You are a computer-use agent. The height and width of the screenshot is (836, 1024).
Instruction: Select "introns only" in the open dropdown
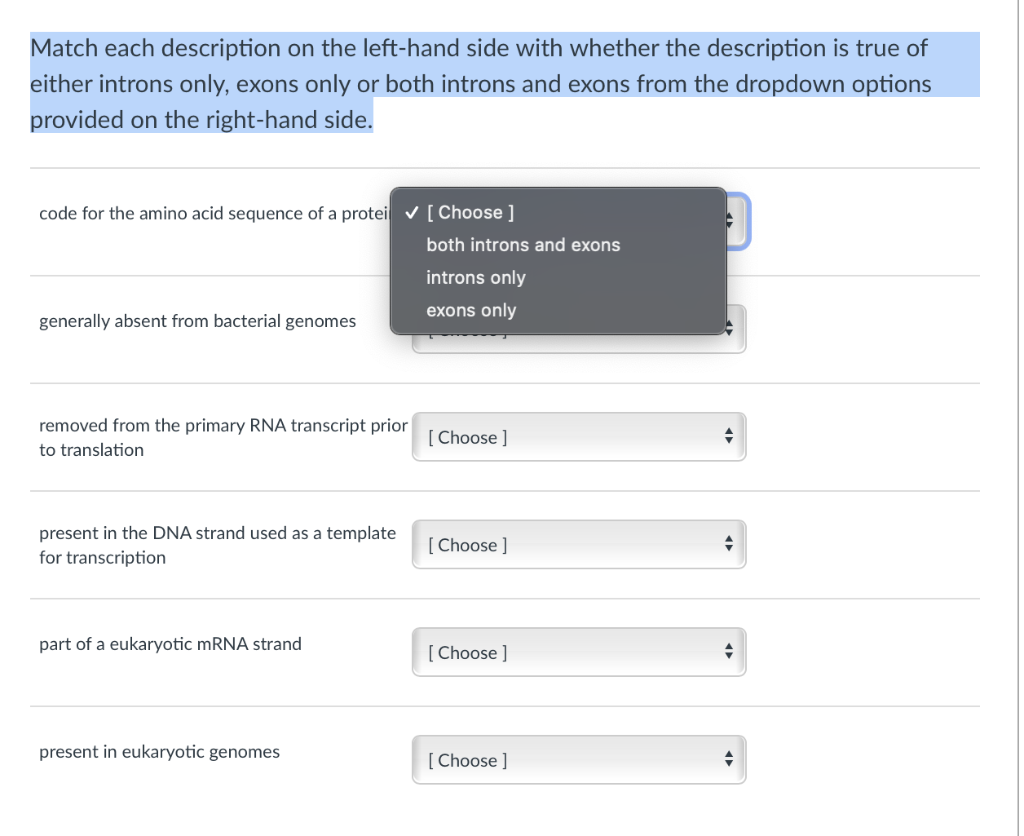[x=475, y=278]
